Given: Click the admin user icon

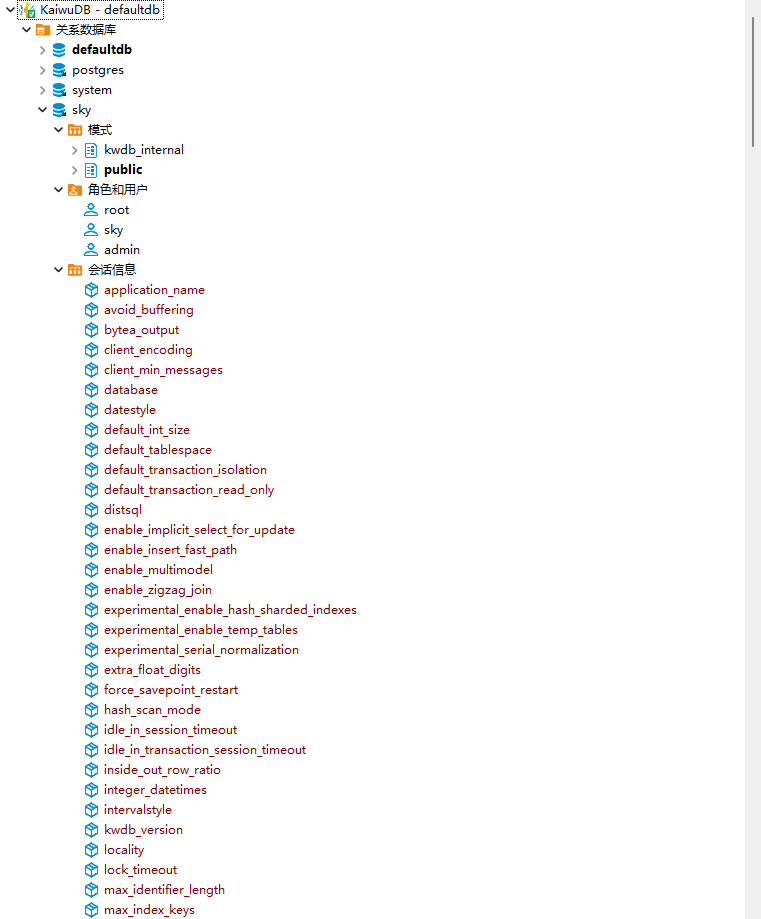Looking at the screenshot, I should click(x=91, y=250).
